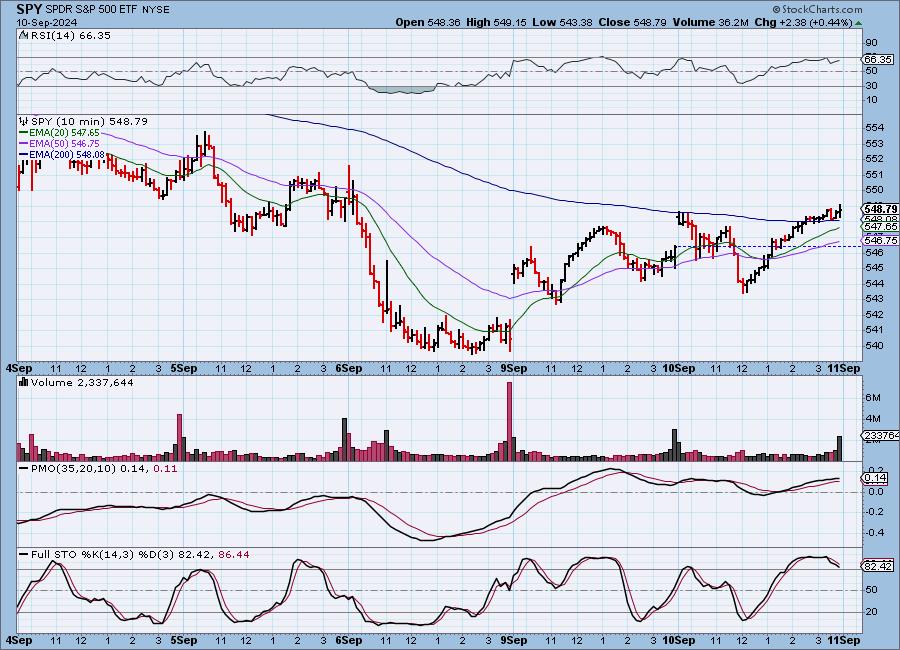Click the candlestick icon before SPY (10 min)
This screenshot has height=650, width=900.
click(24, 122)
